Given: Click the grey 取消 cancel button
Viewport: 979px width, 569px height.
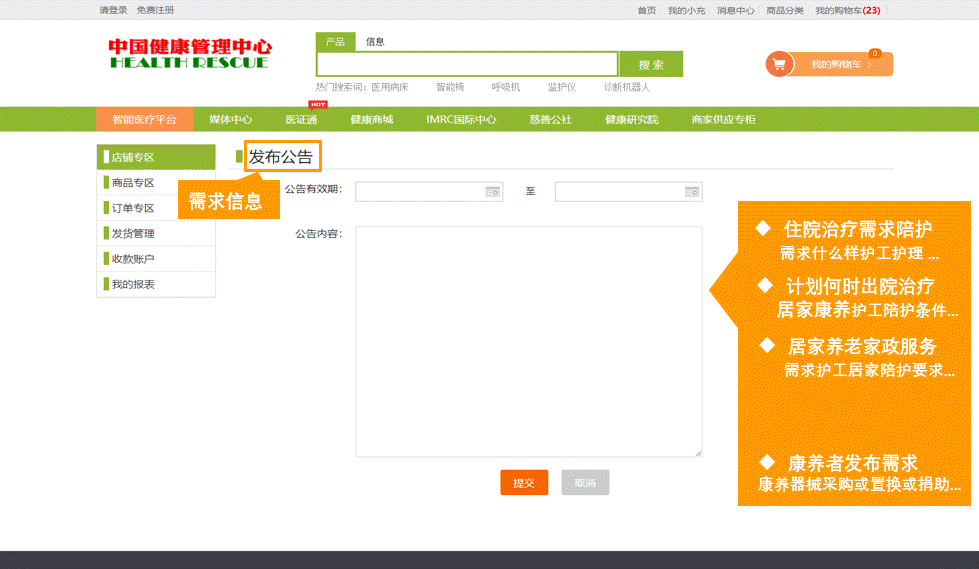Looking at the screenshot, I should (x=585, y=483).
